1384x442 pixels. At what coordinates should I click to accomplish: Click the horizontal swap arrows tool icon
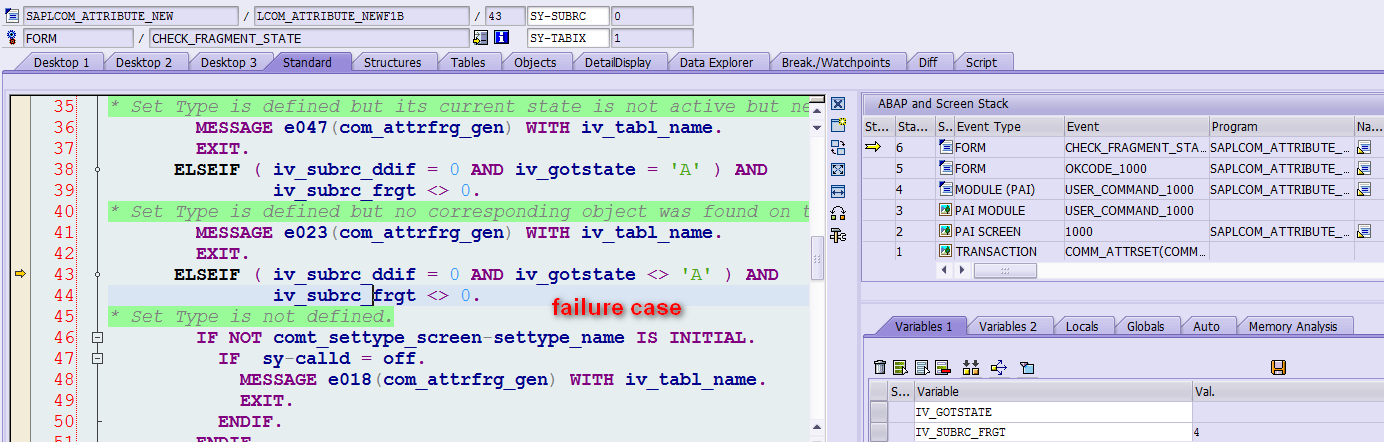(x=838, y=191)
